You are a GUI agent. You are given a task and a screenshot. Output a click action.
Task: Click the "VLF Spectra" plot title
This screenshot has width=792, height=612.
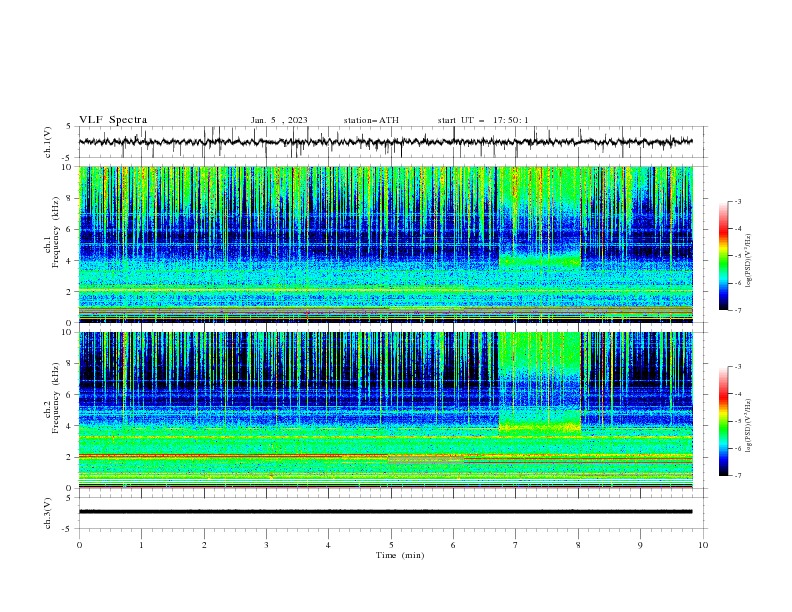click(x=113, y=120)
